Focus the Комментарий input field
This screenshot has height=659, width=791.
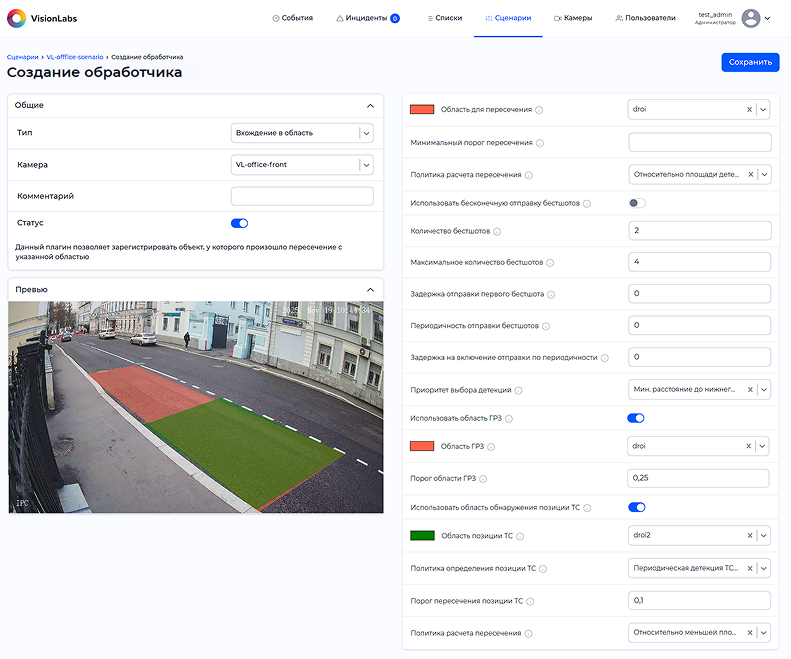[x=302, y=196]
